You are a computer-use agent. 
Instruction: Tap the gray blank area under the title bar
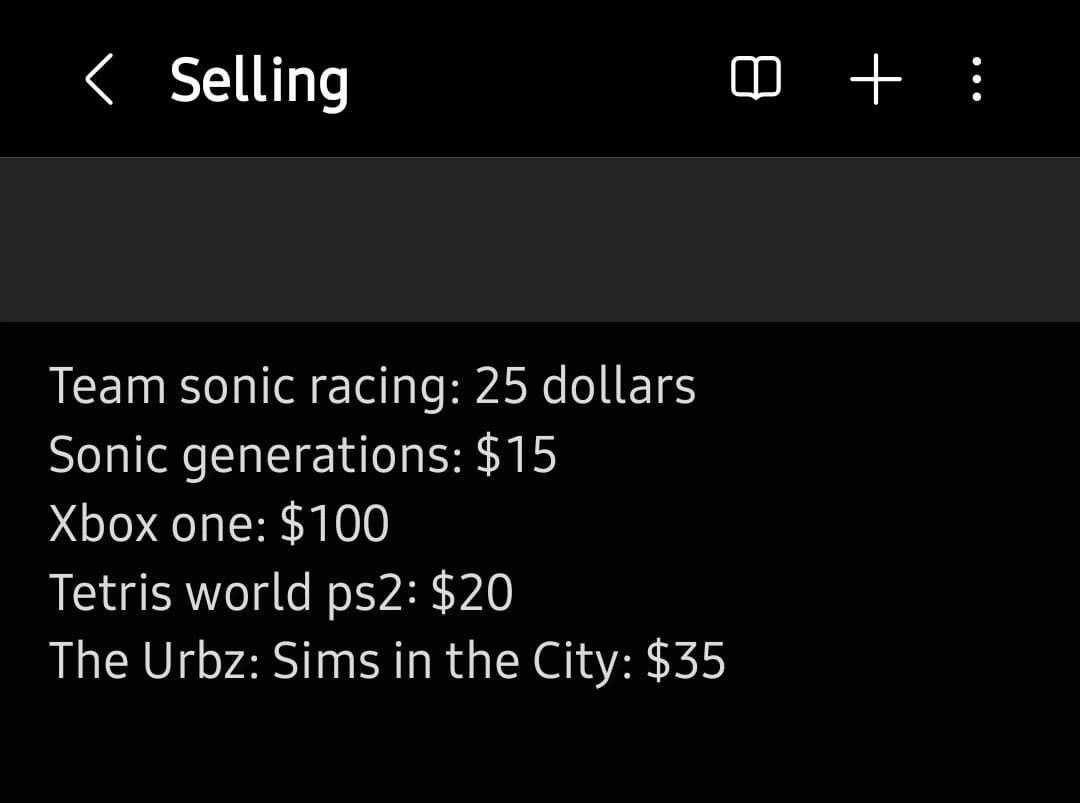tap(540, 240)
